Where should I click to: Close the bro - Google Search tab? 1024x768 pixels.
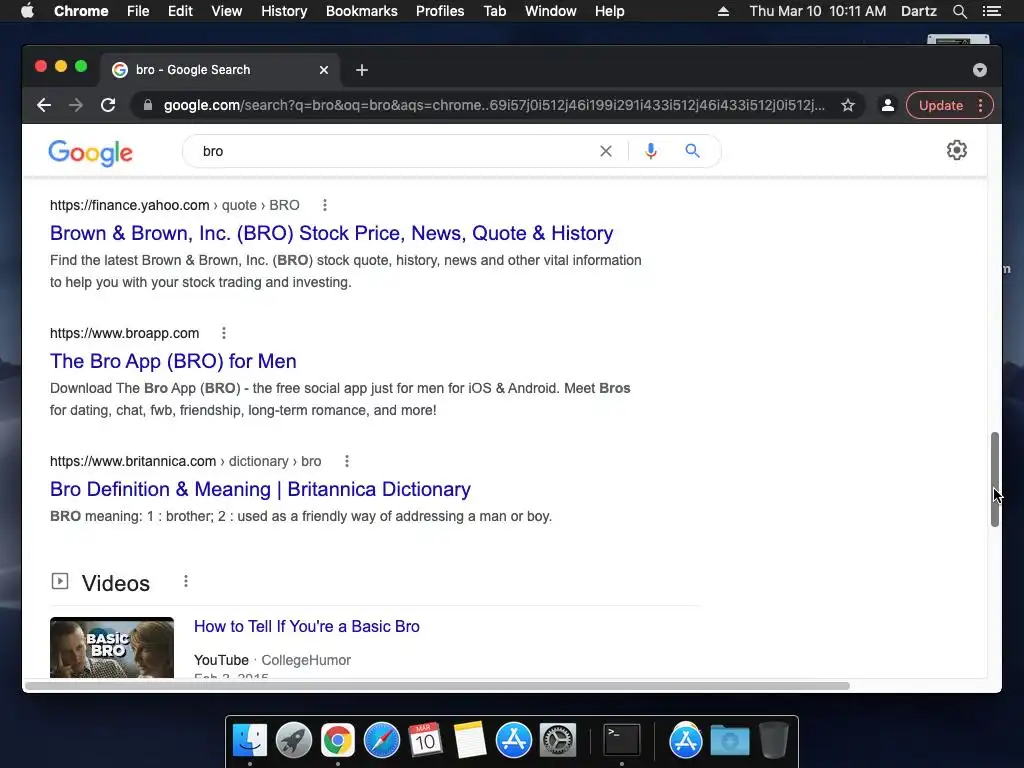click(x=324, y=70)
